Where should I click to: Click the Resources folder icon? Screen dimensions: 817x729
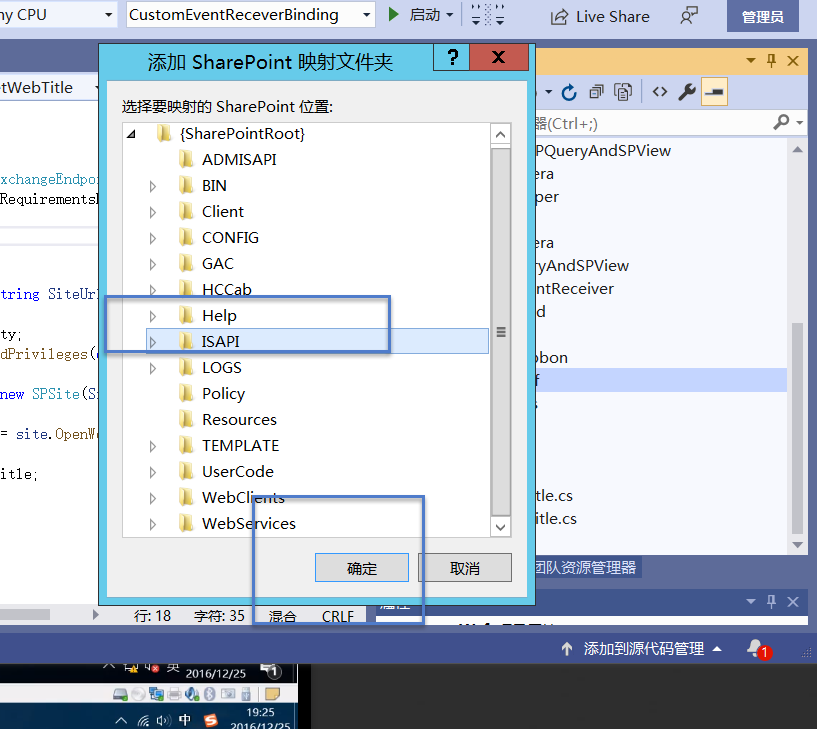(x=187, y=419)
